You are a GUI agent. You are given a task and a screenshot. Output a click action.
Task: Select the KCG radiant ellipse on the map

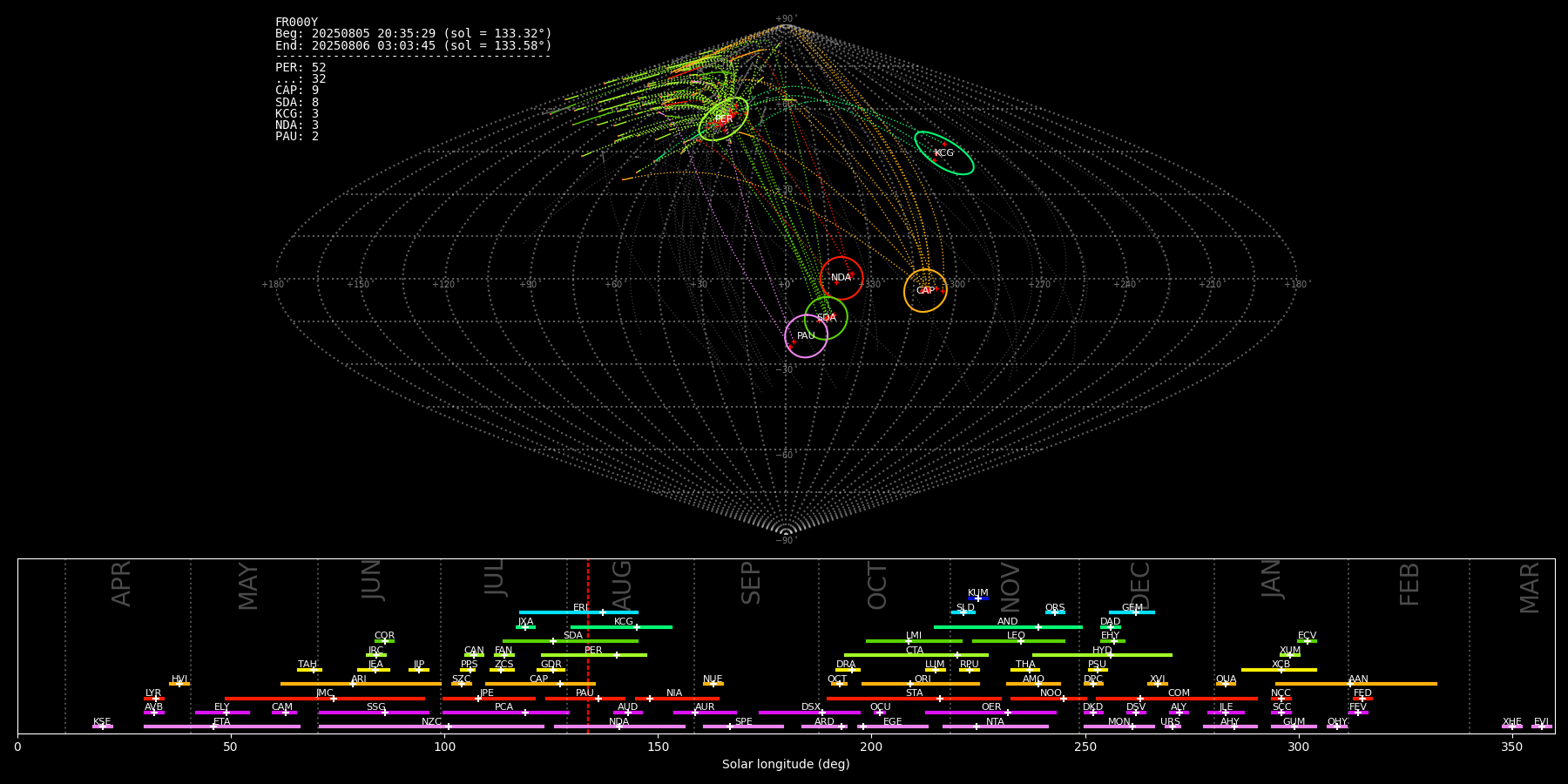point(944,152)
